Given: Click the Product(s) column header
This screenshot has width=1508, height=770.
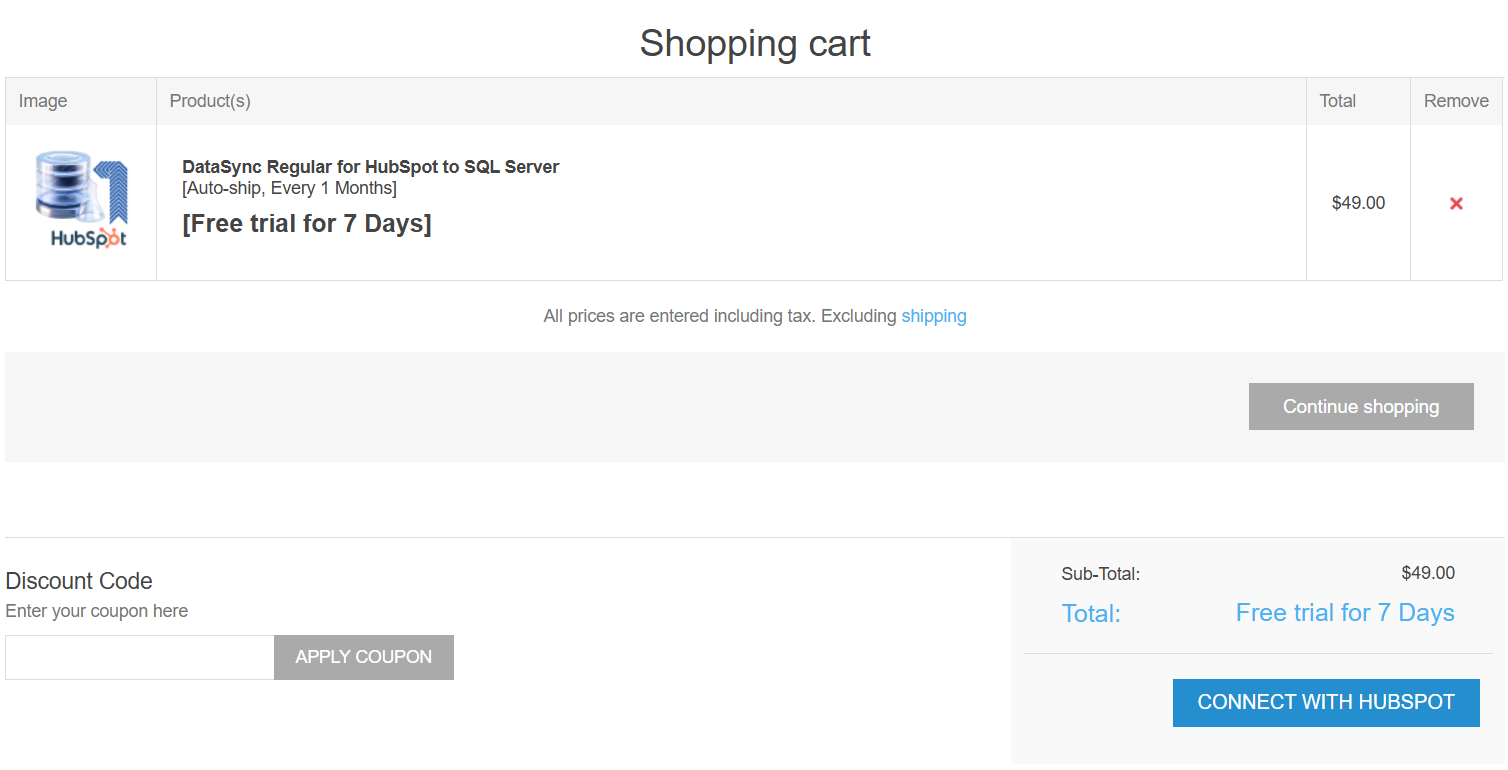Looking at the screenshot, I should [x=210, y=101].
